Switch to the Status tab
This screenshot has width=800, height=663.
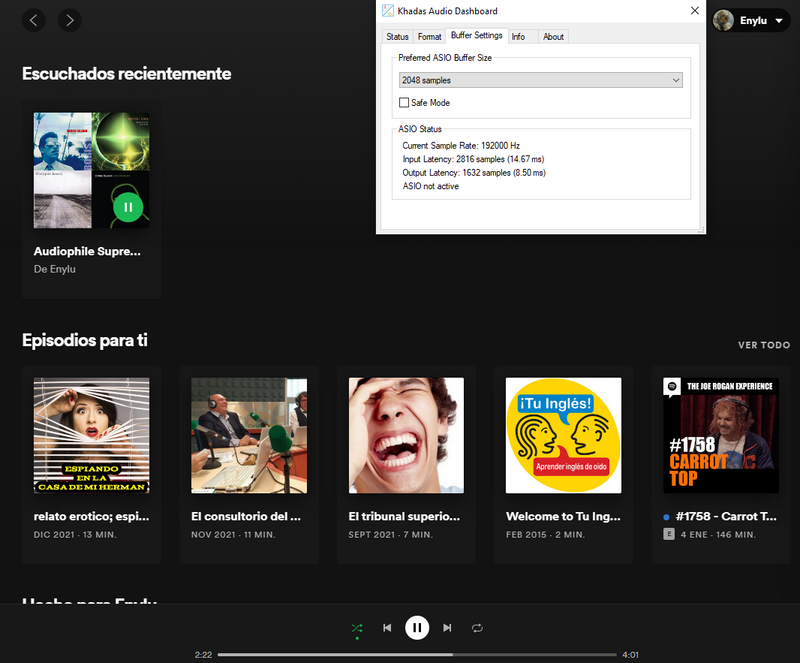click(397, 37)
